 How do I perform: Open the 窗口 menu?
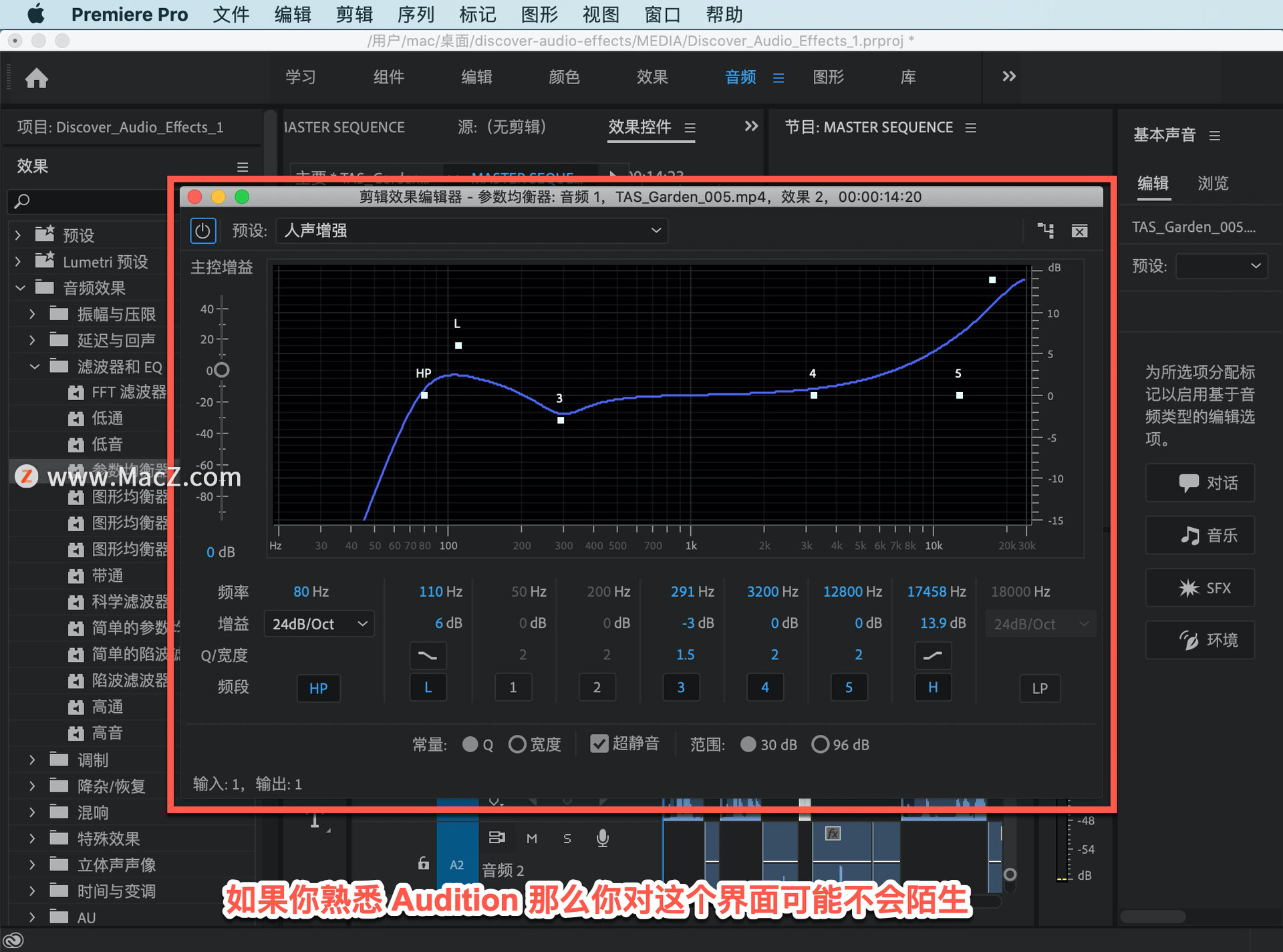coord(662,14)
